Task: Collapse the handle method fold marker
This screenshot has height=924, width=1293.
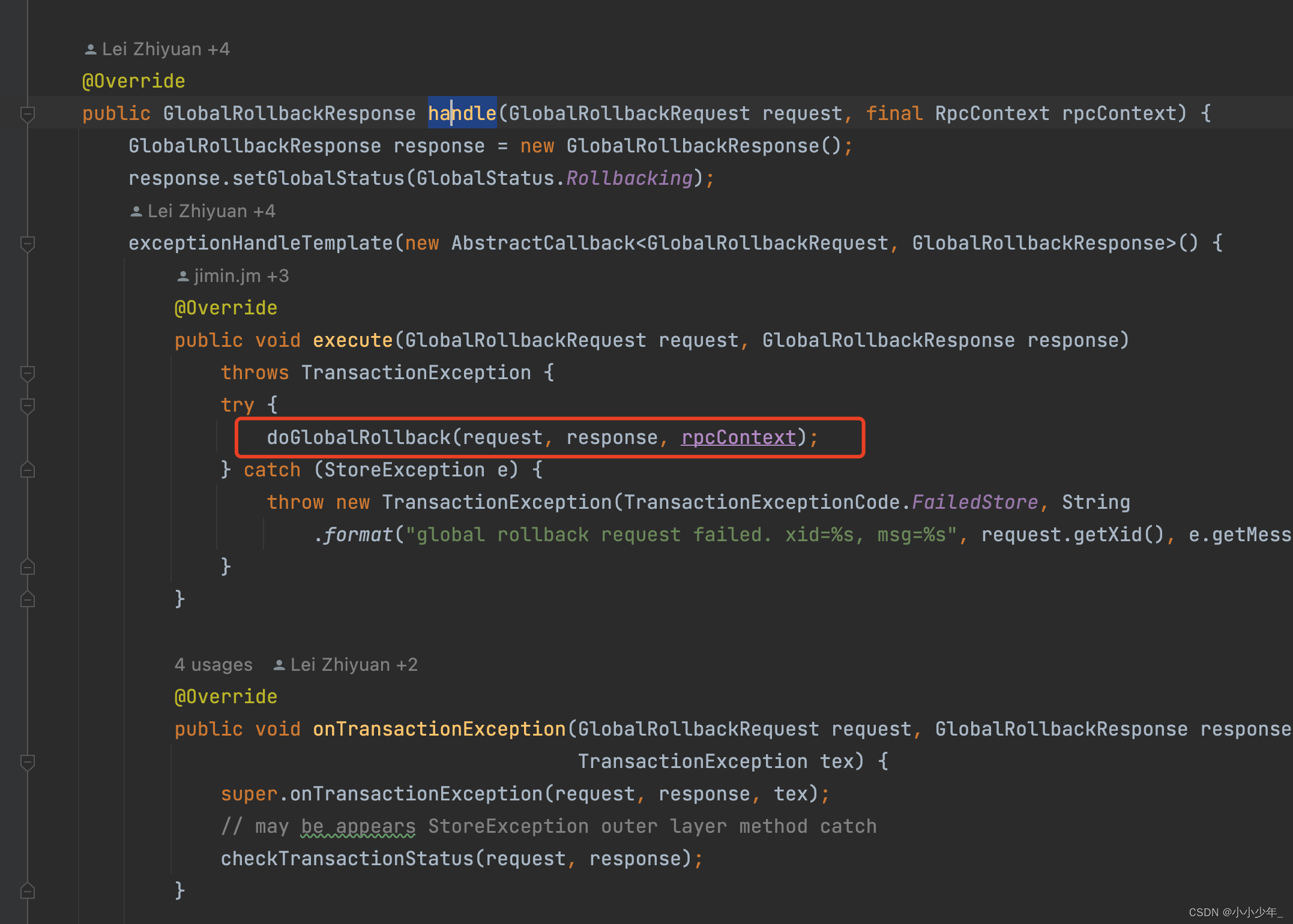Action: coord(28,114)
